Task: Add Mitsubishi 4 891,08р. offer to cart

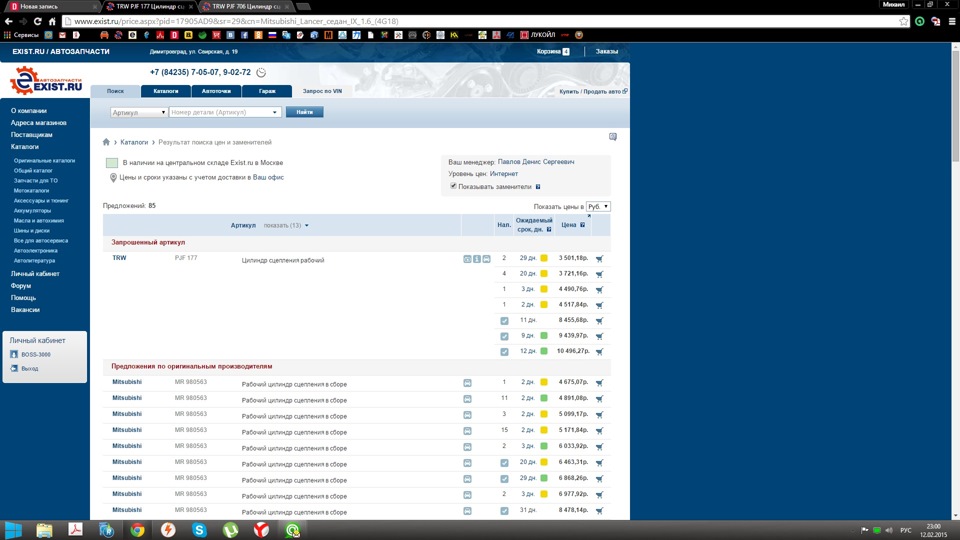Action: (x=599, y=399)
